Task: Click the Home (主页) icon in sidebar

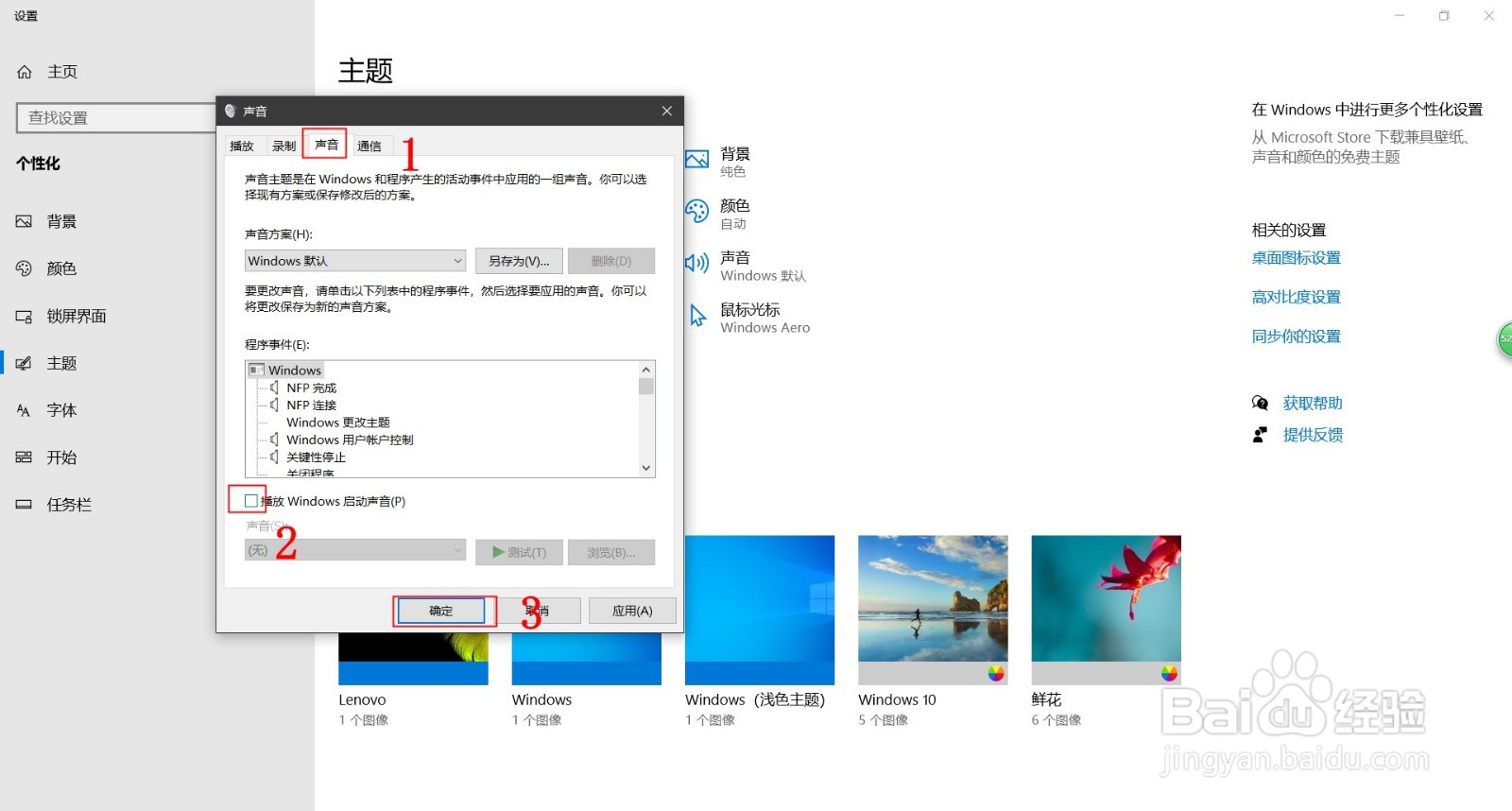Action: [x=25, y=72]
